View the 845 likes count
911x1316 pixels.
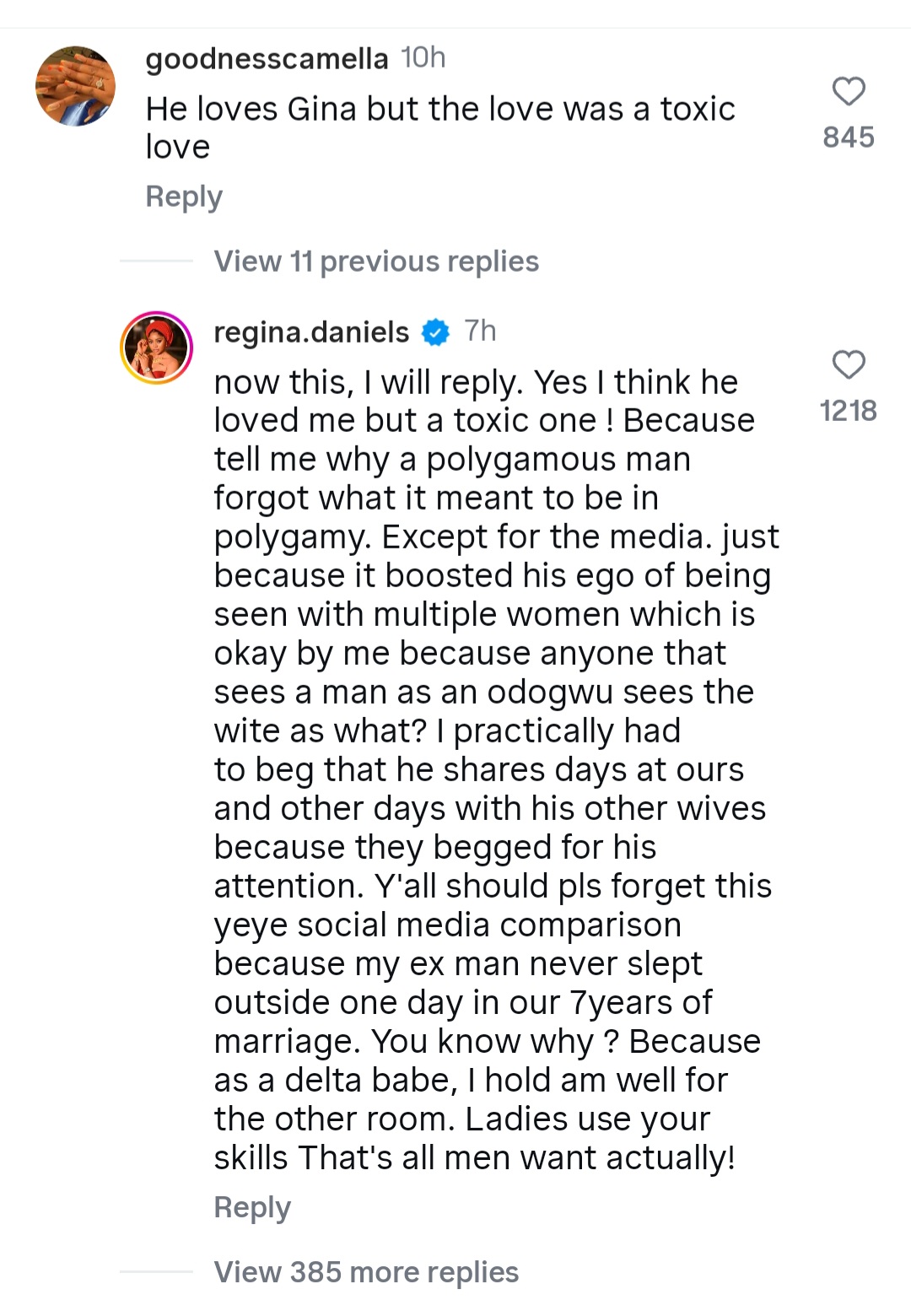(x=849, y=138)
